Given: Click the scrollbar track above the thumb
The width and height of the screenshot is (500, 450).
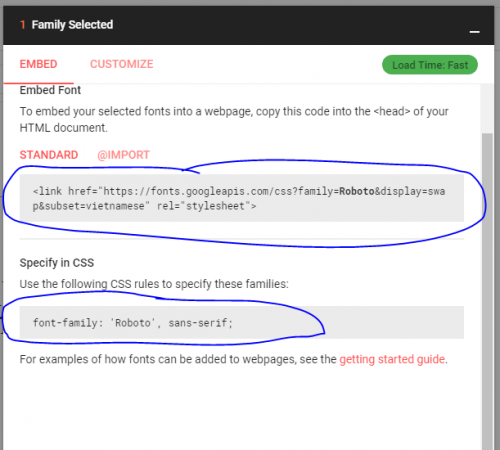Looking at the screenshot, I should click(487, 108).
